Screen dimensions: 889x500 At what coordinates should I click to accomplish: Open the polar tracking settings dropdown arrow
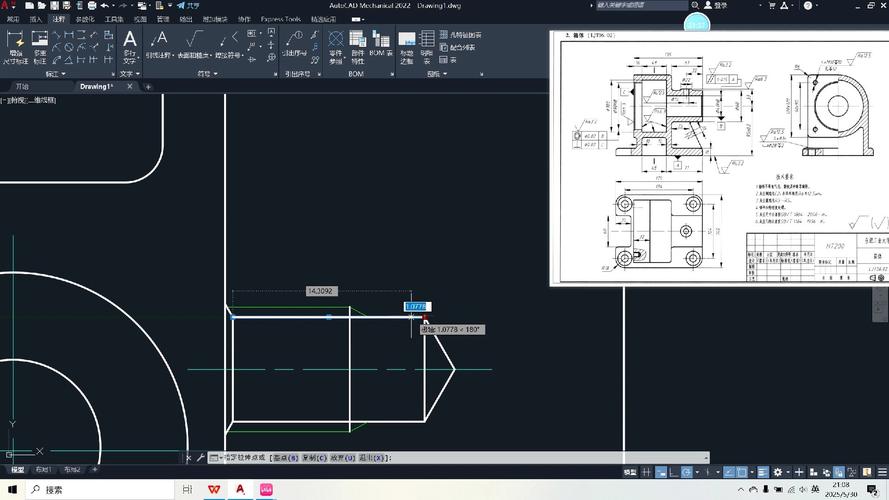coord(697,472)
